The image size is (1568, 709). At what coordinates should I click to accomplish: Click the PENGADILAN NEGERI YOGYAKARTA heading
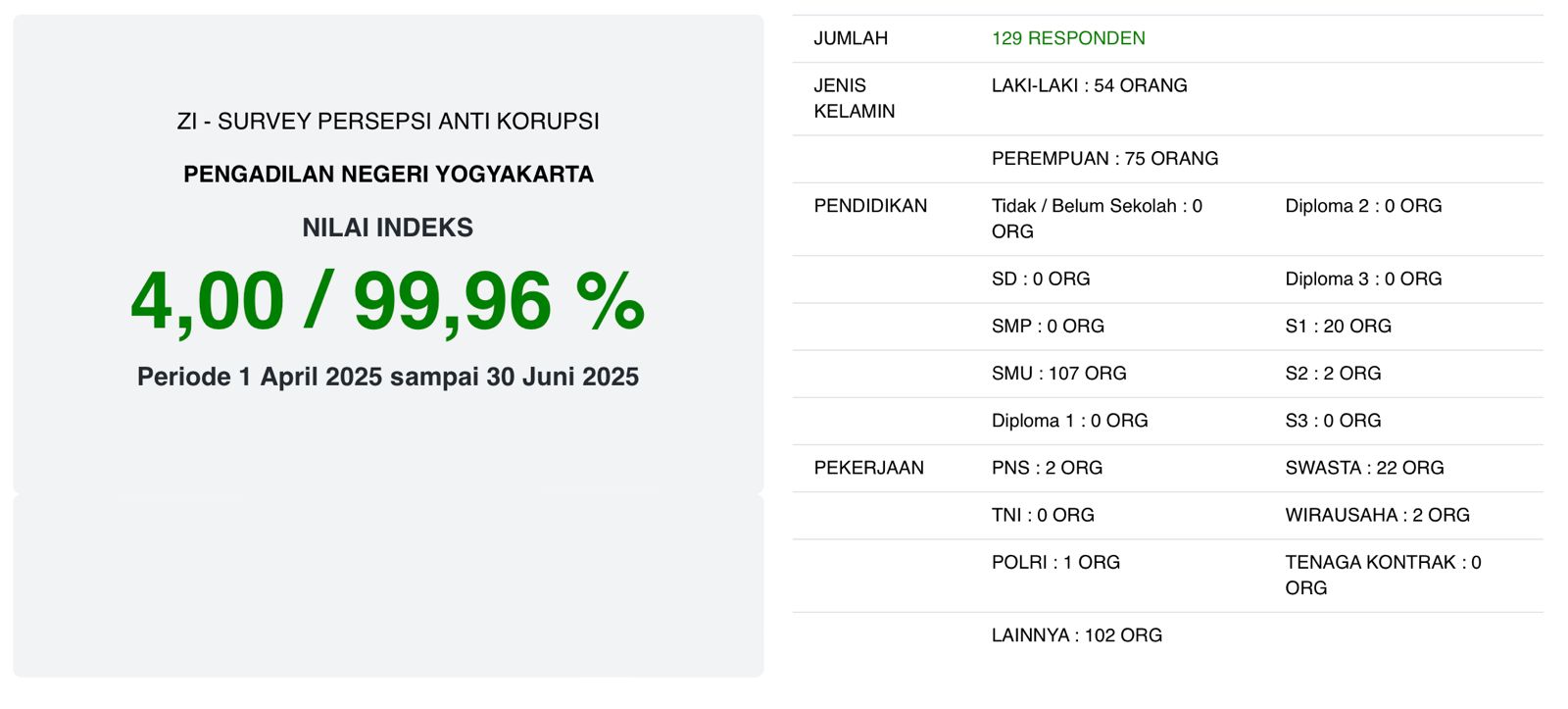click(388, 175)
